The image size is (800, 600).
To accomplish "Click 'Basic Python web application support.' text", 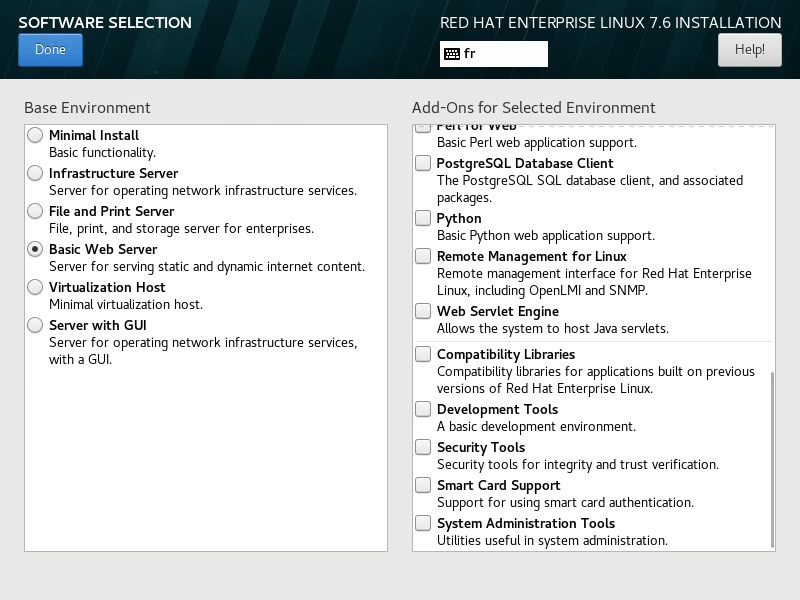I will coord(546,236).
